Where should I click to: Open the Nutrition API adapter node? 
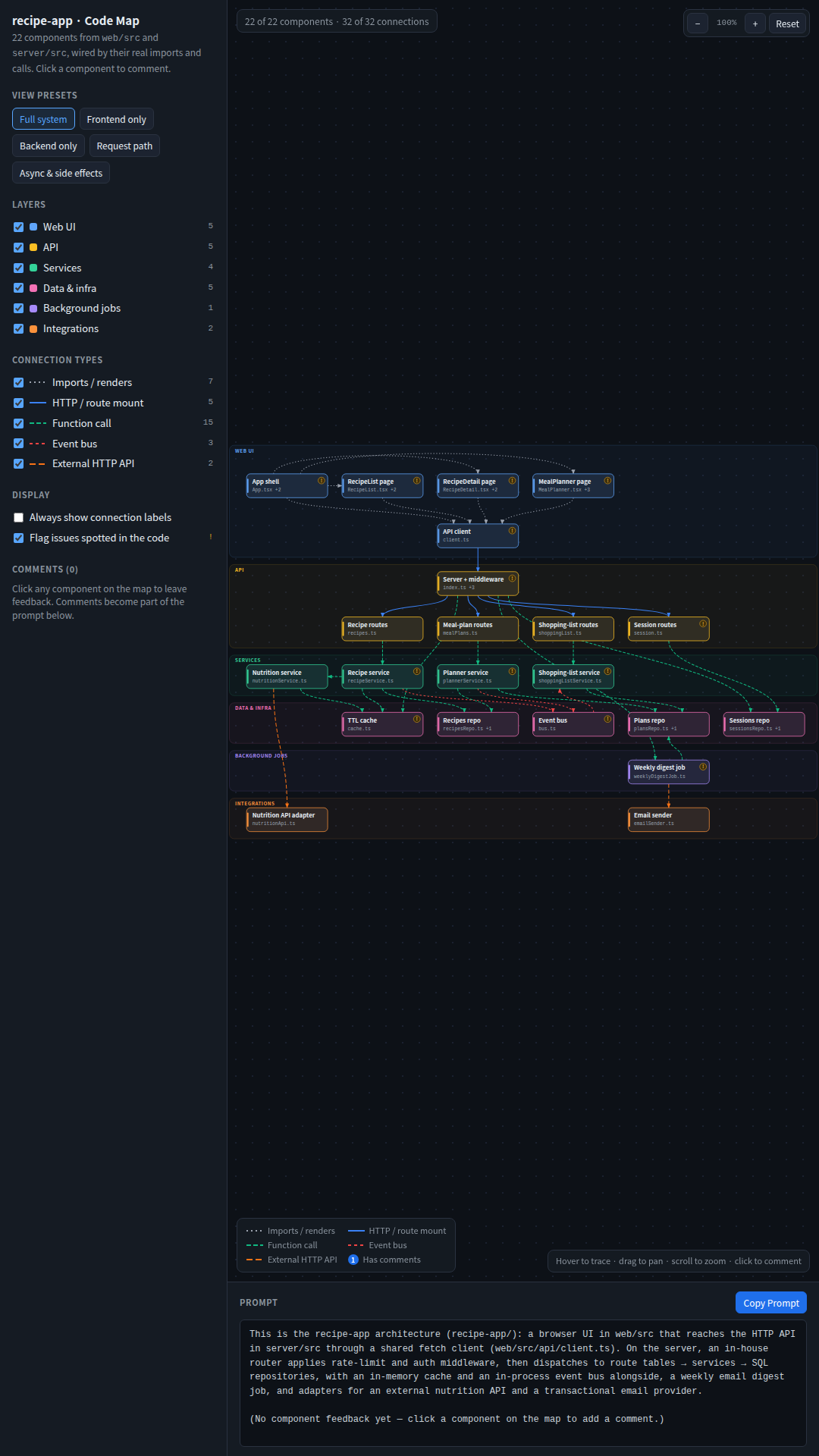(287, 819)
